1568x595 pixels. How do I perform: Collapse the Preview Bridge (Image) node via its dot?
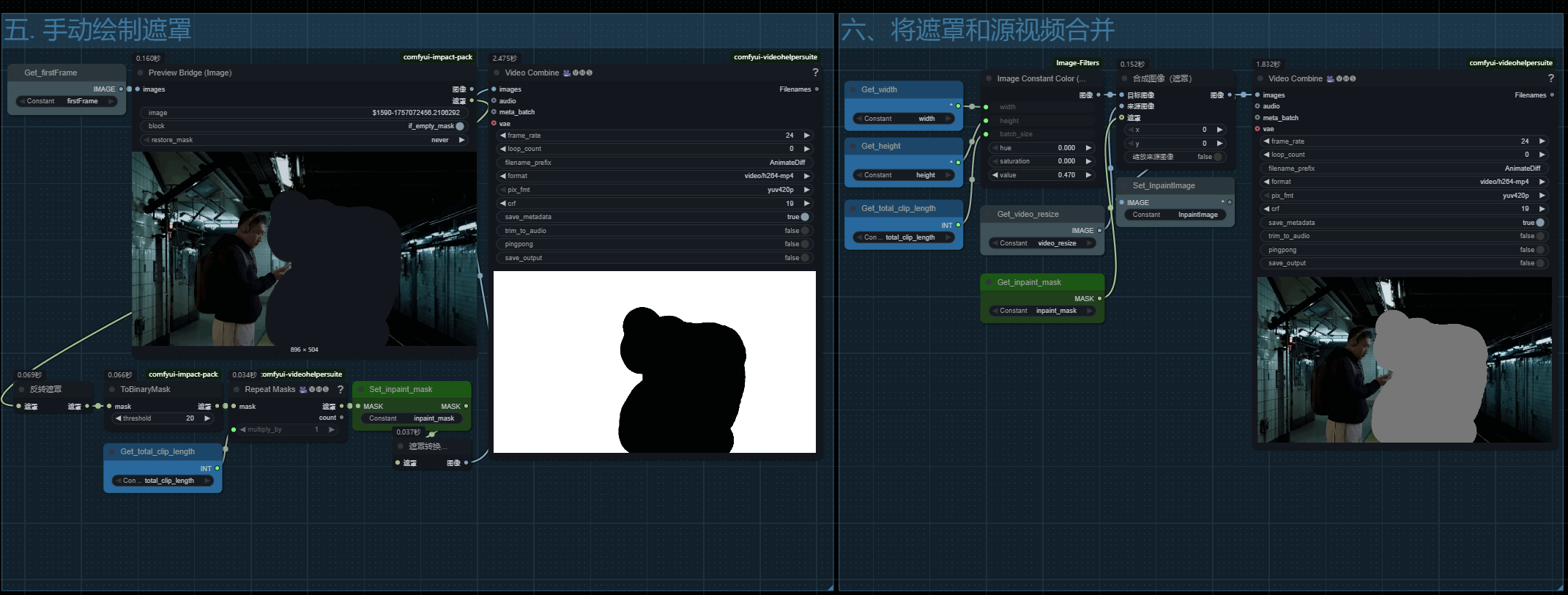click(x=141, y=73)
